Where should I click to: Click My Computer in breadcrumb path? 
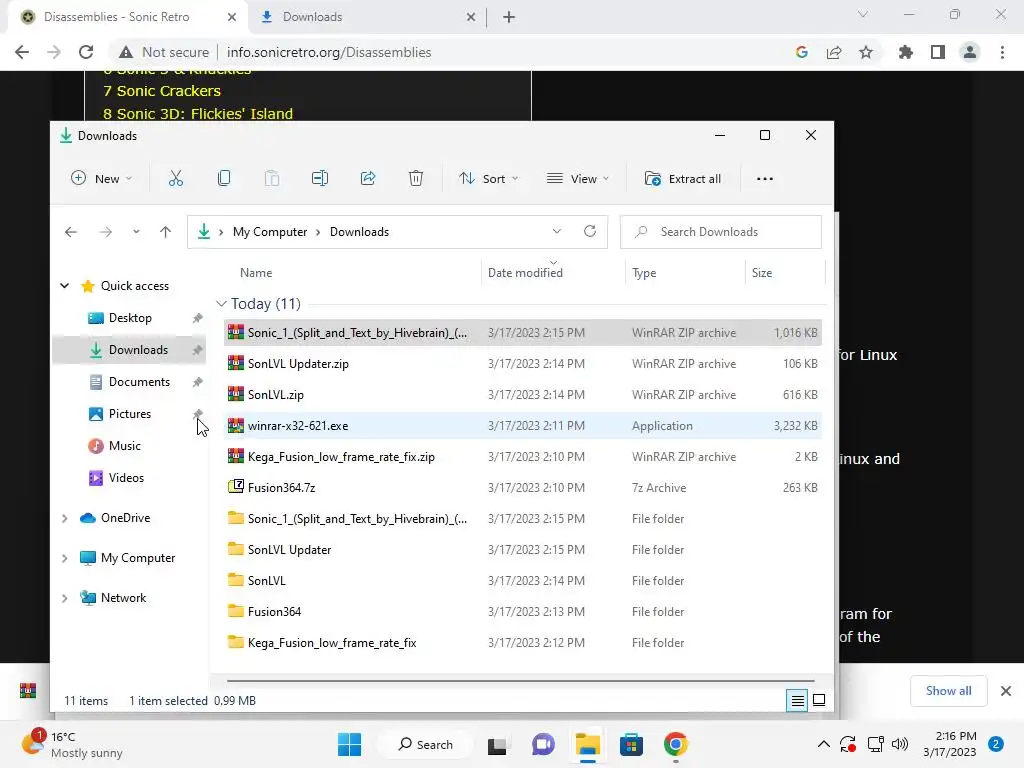click(270, 232)
